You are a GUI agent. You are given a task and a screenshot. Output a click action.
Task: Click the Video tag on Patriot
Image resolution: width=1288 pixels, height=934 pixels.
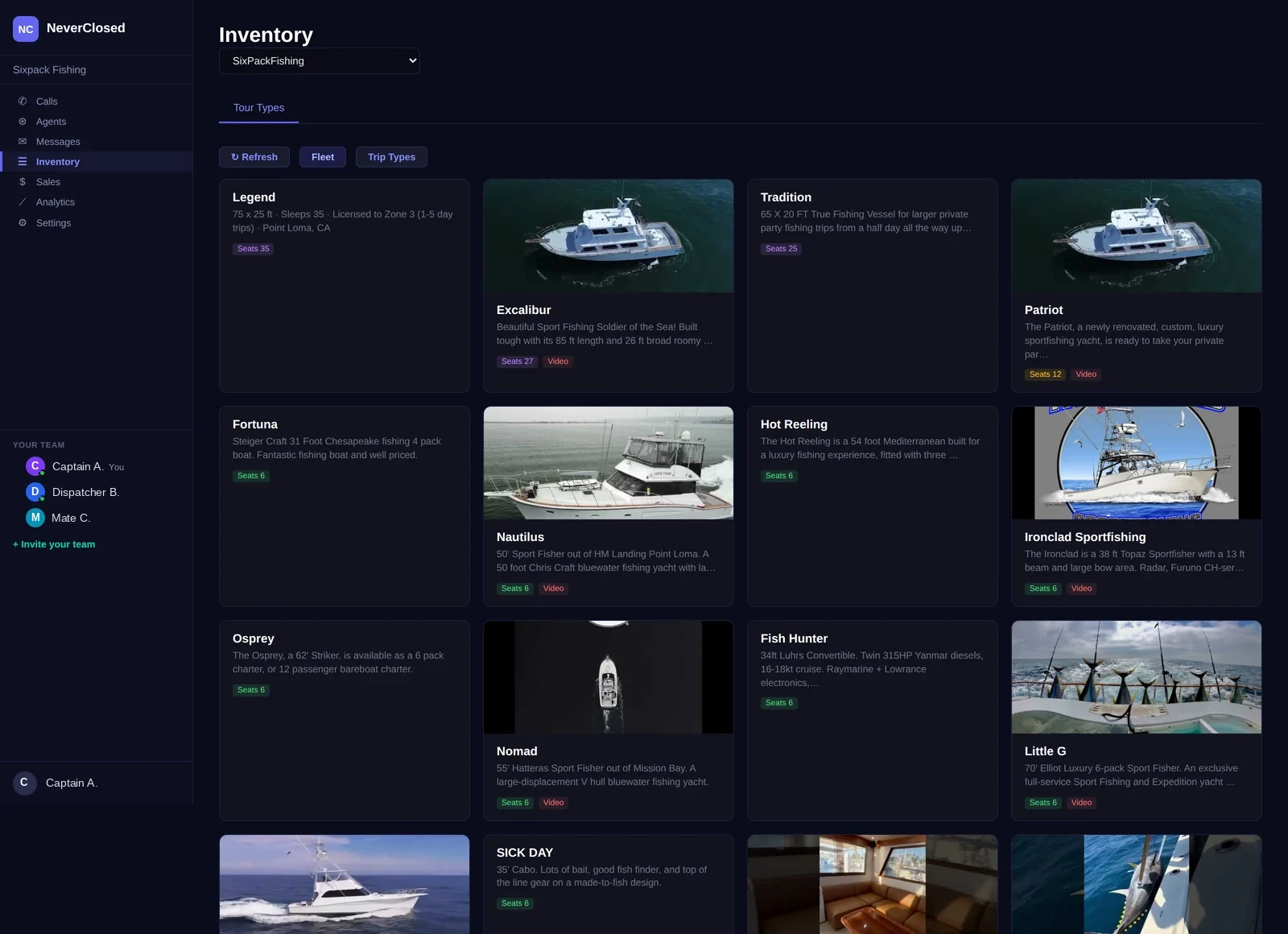tap(1086, 374)
